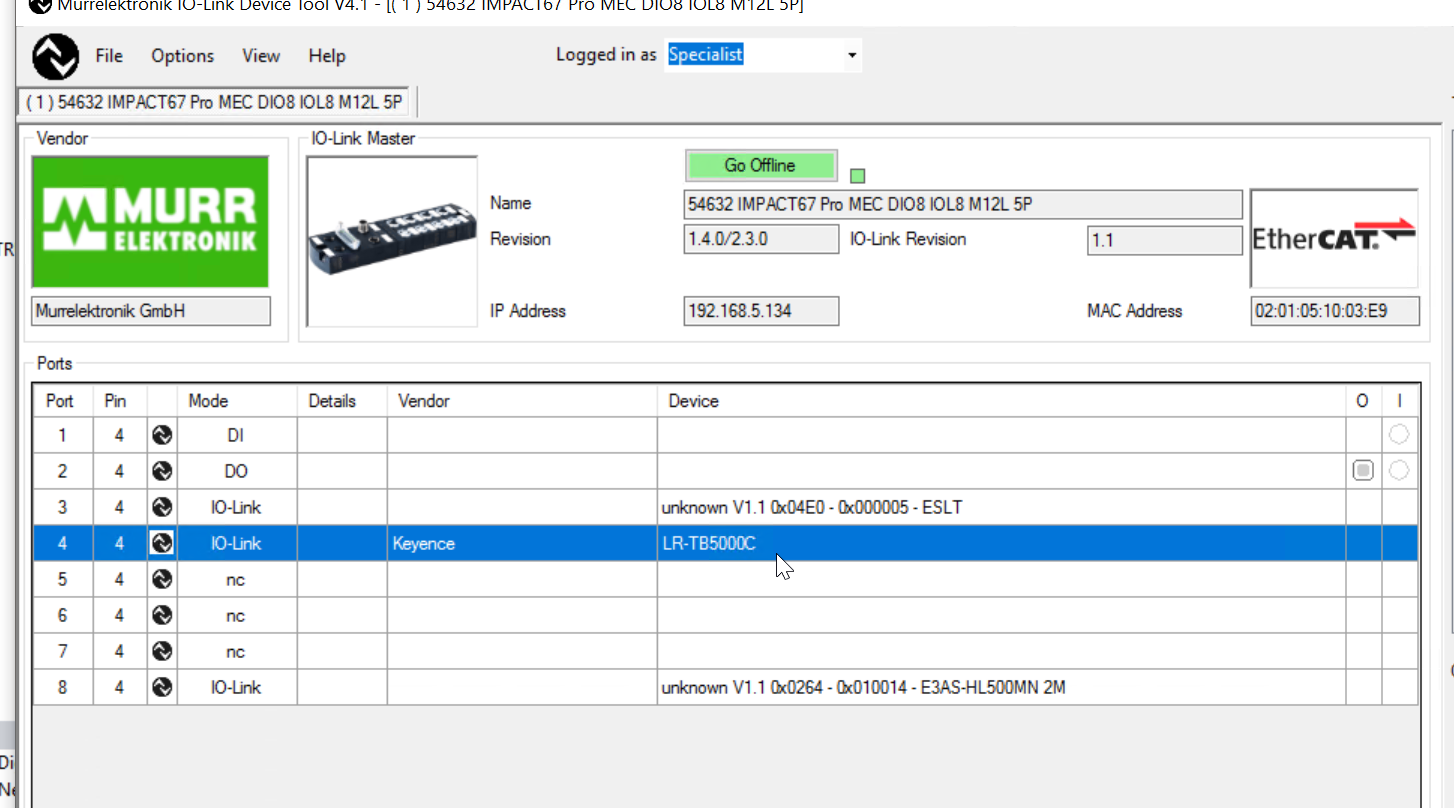
Task: Open the File menu
Action: 109,56
